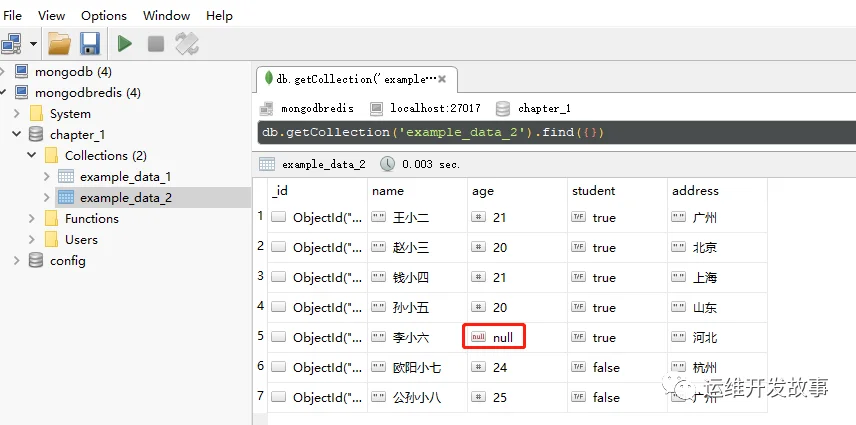Click the Users folder icon
This screenshot has width=856, height=425.
[x=51, y=240]
